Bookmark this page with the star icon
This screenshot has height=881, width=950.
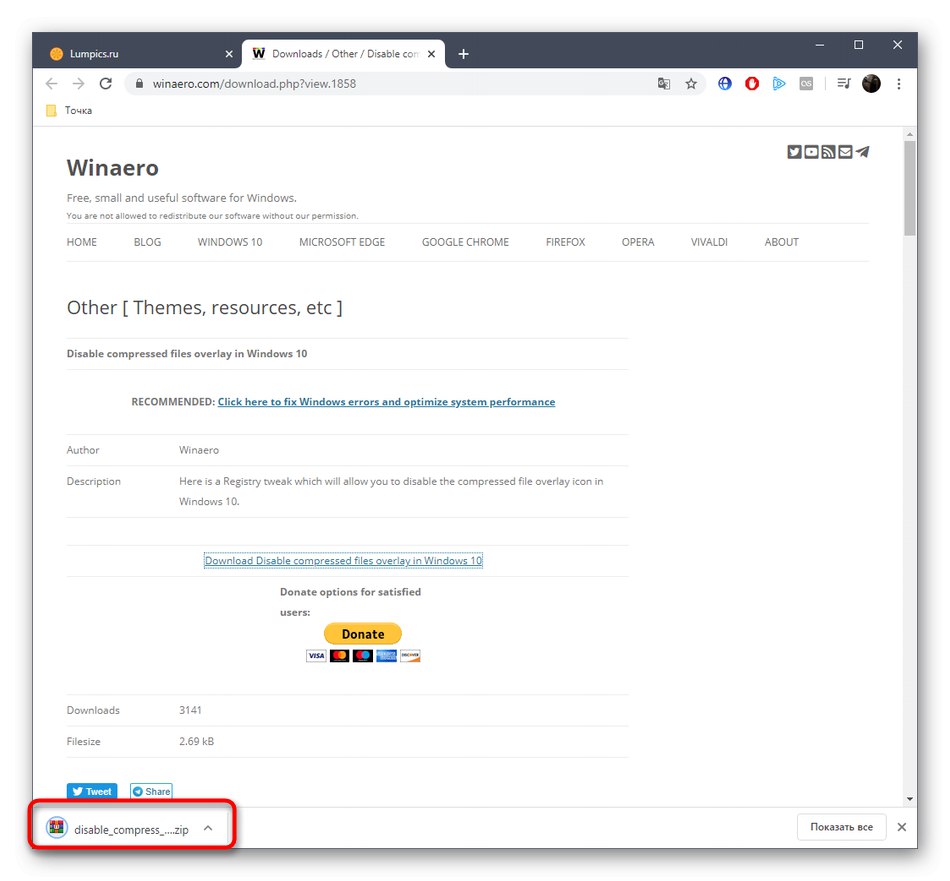coord(691,84)
